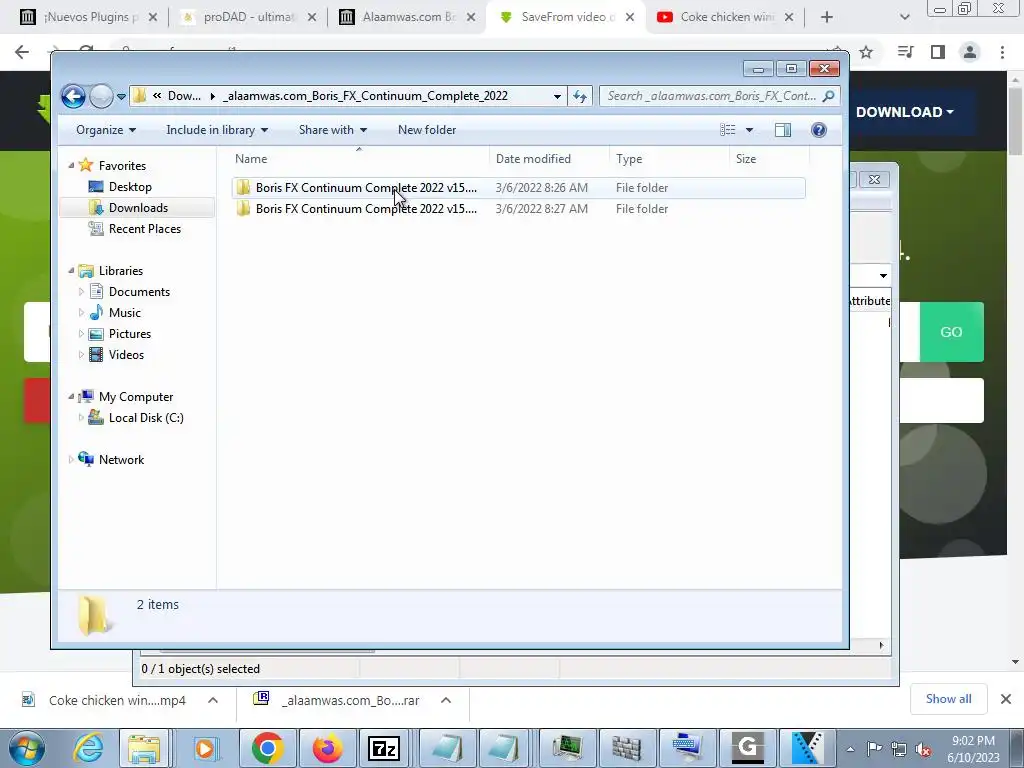1024x768 pixels.
Task: Click Show all downloads
Action: point(948,699)
